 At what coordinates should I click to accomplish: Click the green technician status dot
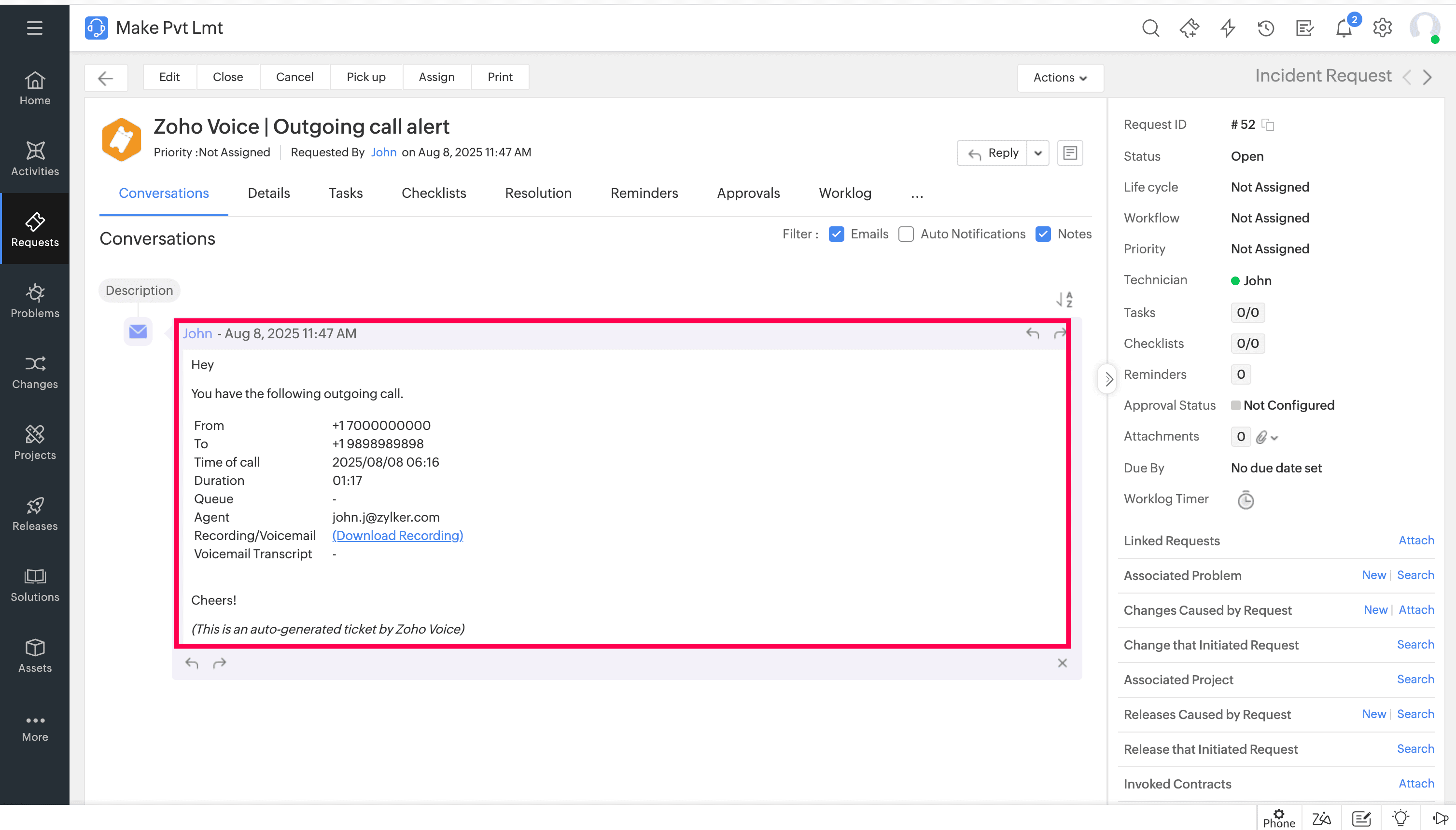tap(1235, 280)
